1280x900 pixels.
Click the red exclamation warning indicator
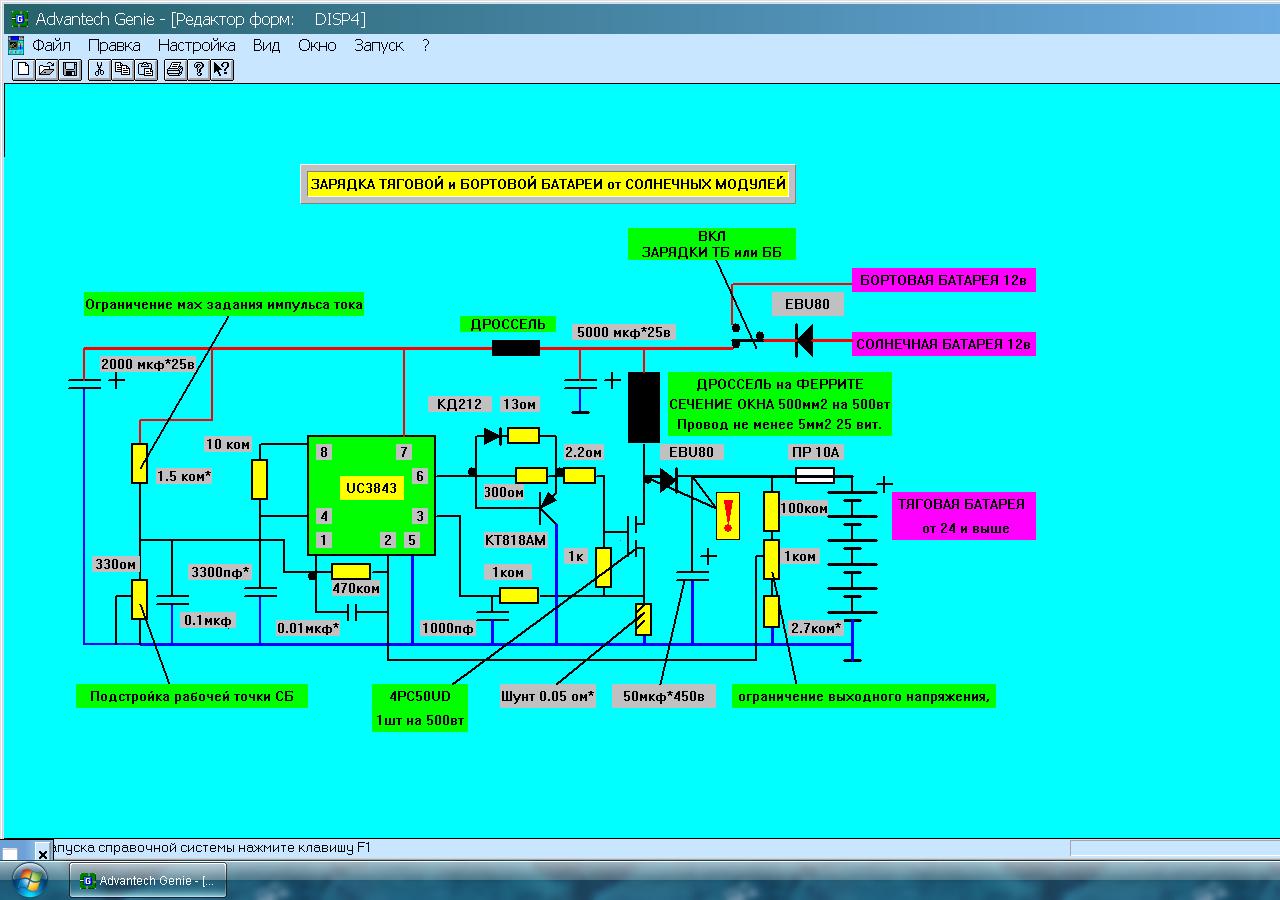728,515
